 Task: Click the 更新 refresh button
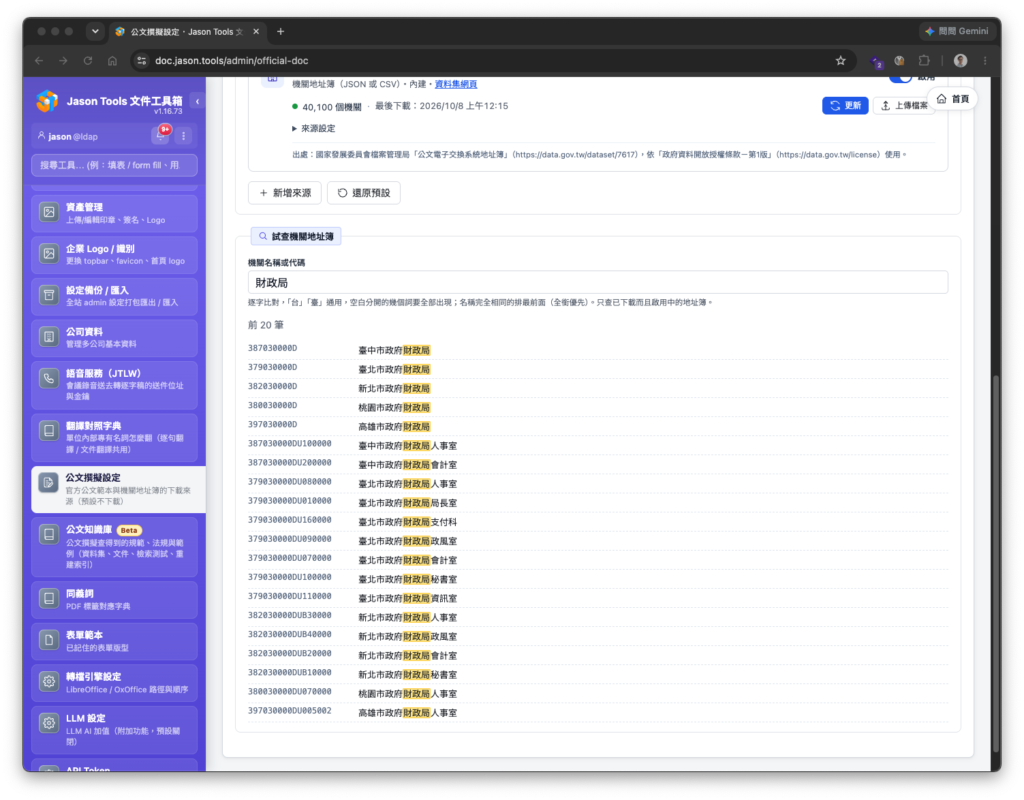pos(845,105)
